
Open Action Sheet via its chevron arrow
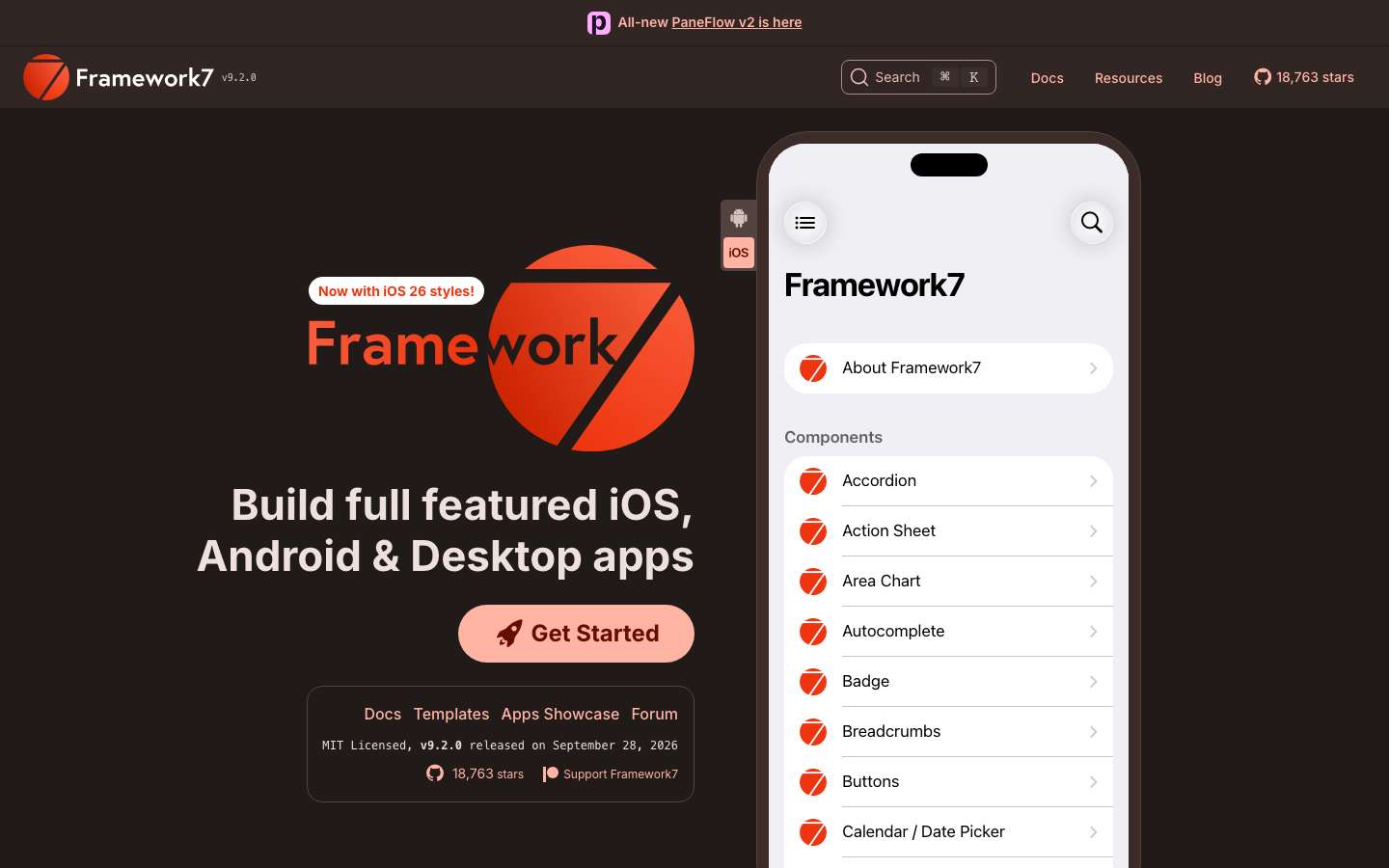[1093, 531]
